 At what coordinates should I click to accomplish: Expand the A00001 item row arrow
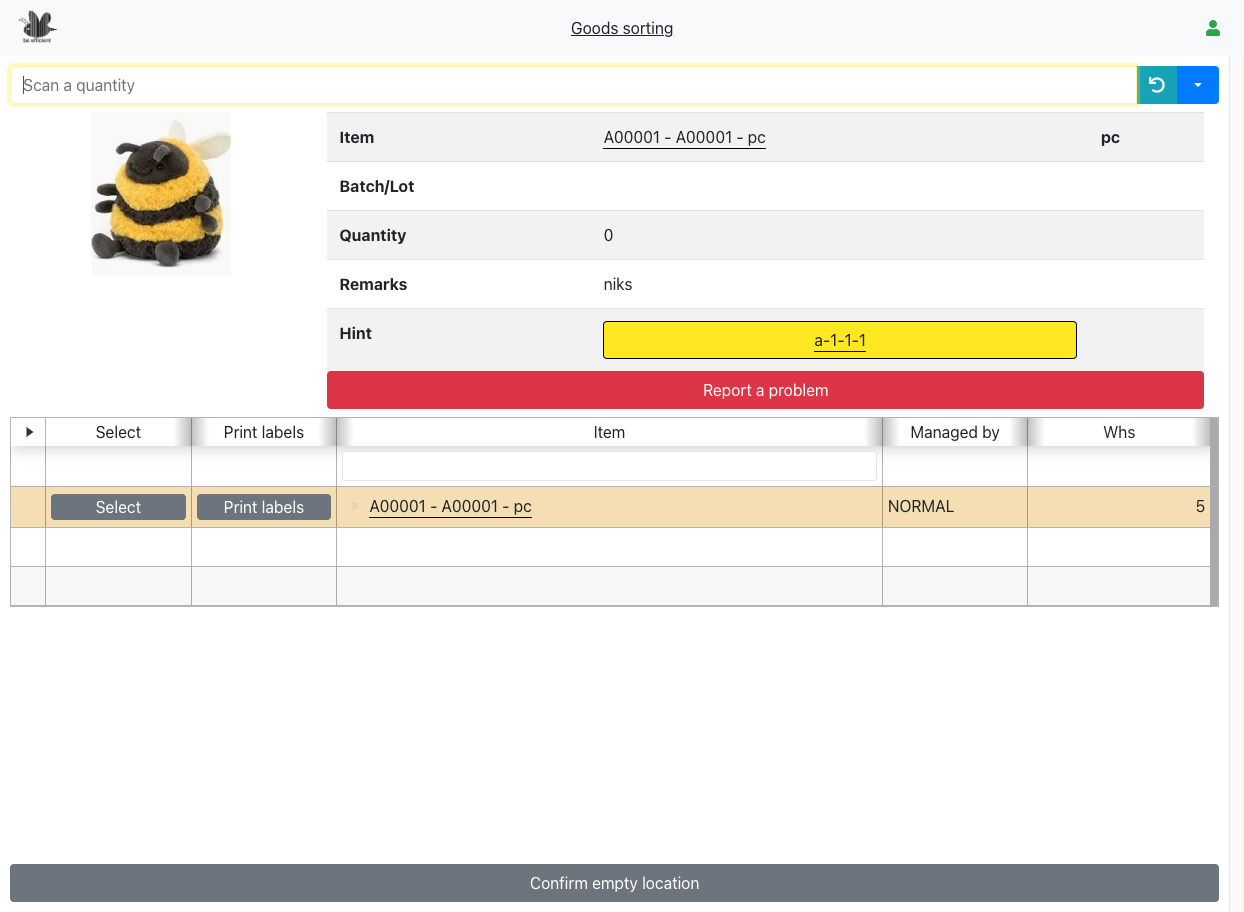(x=355, y=507)
